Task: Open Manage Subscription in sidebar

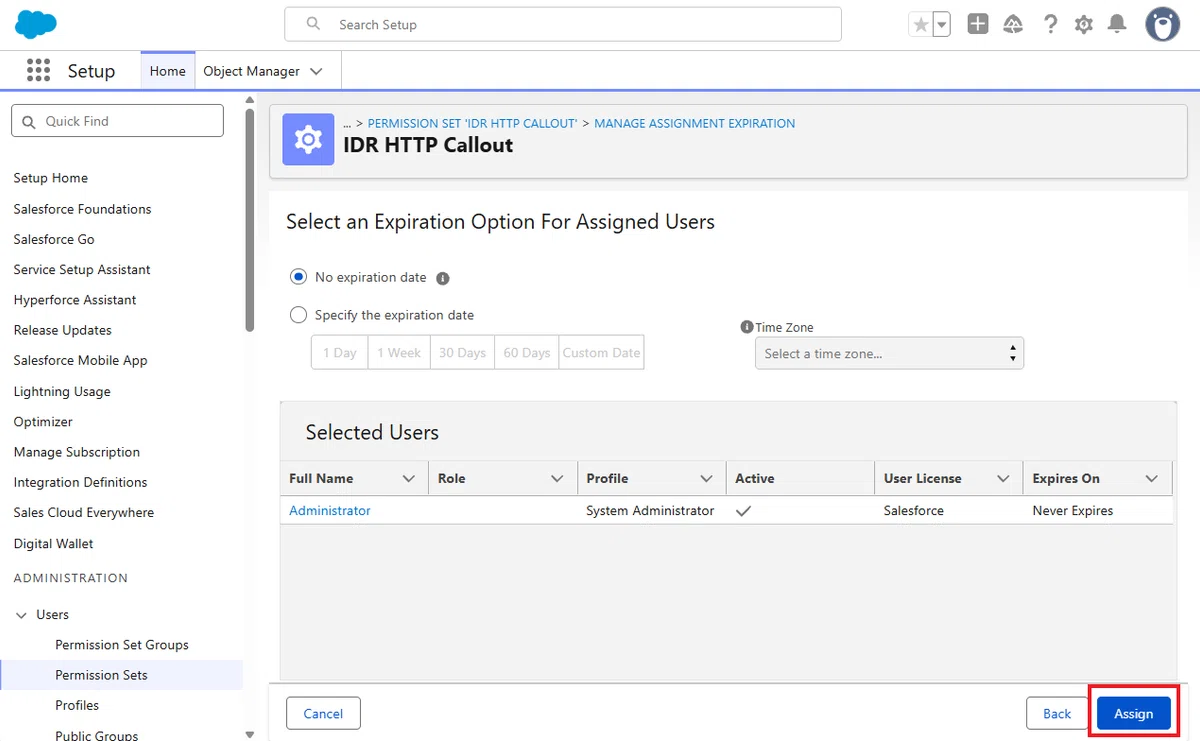Action: coord(77,452)
